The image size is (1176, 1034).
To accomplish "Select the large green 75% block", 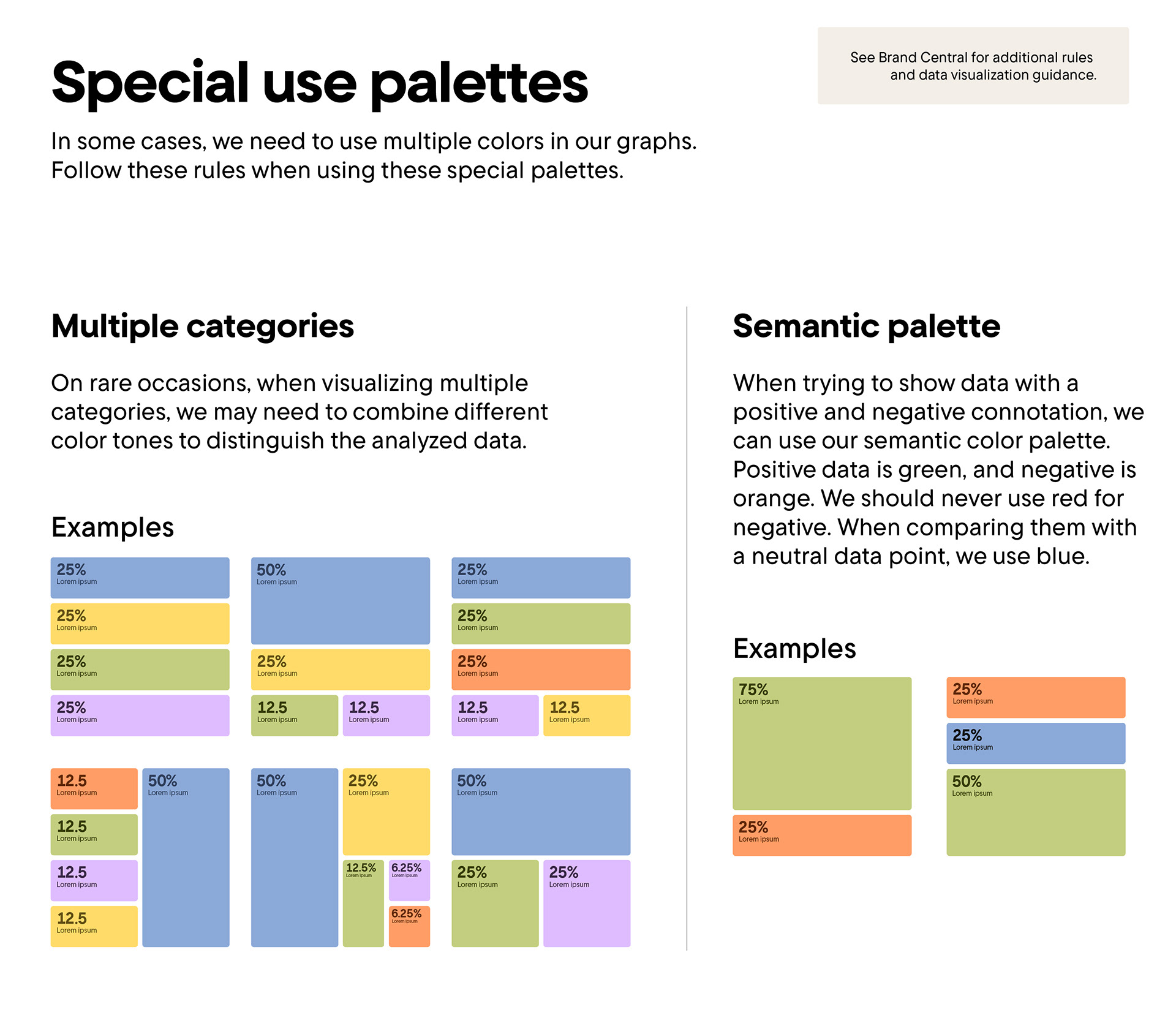I will pyautogui.click(x=821, y=743).
